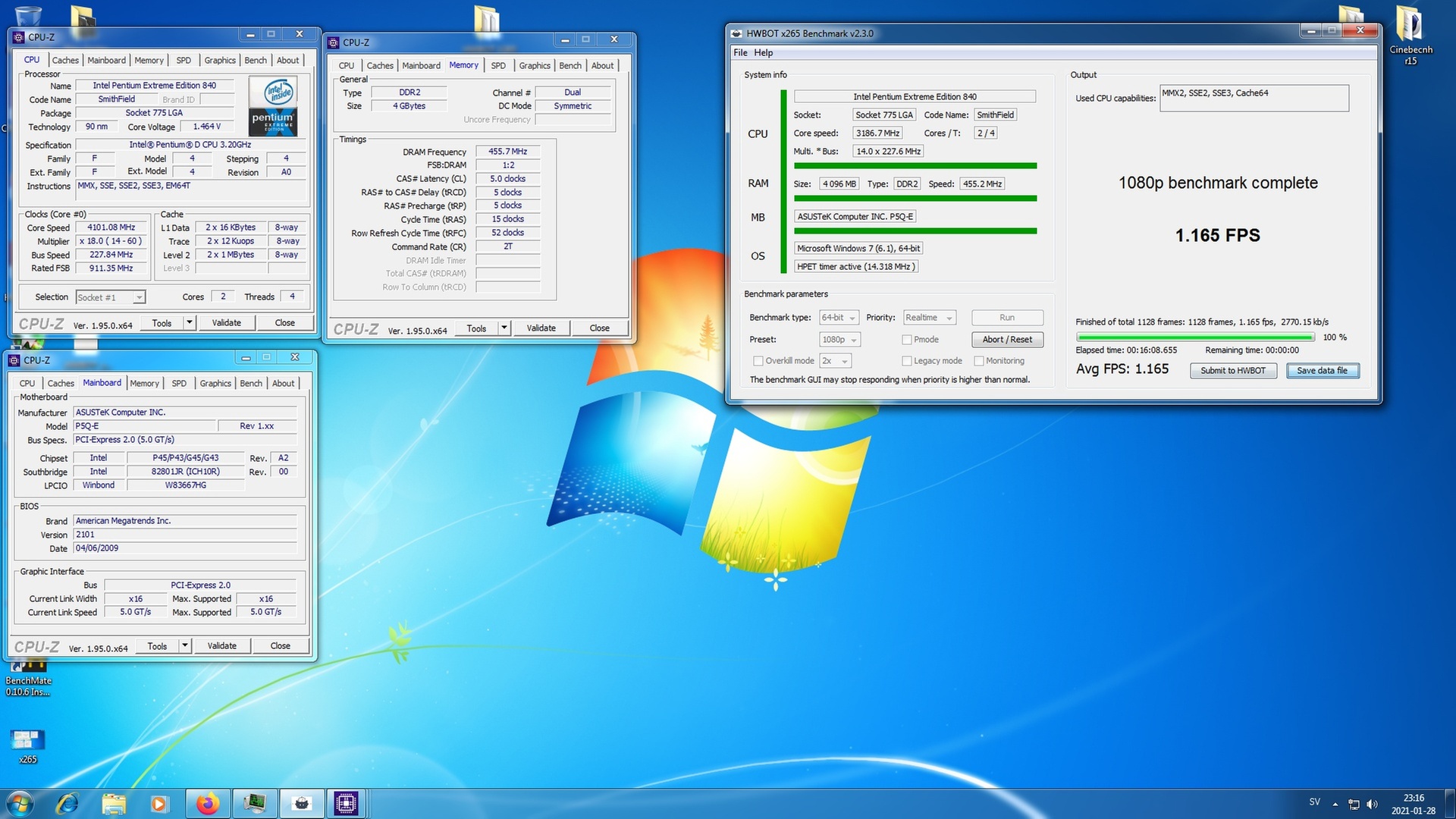
Task: Click the HPET timer active (14.318 MHz) label
Action: 856,267
